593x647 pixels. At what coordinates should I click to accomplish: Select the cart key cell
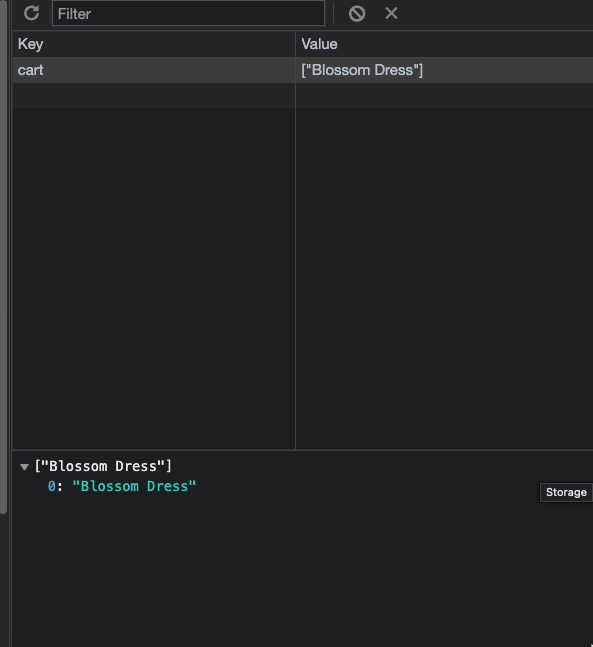[154, 70]
